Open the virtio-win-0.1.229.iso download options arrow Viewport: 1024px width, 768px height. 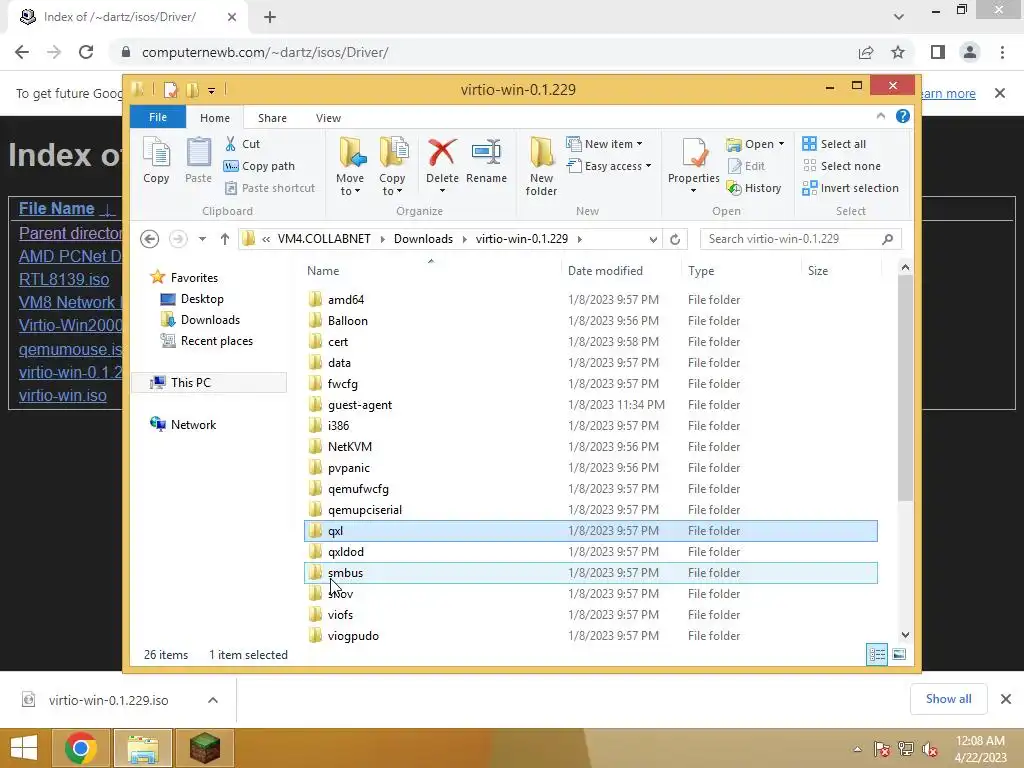click(x=213, y=700)
